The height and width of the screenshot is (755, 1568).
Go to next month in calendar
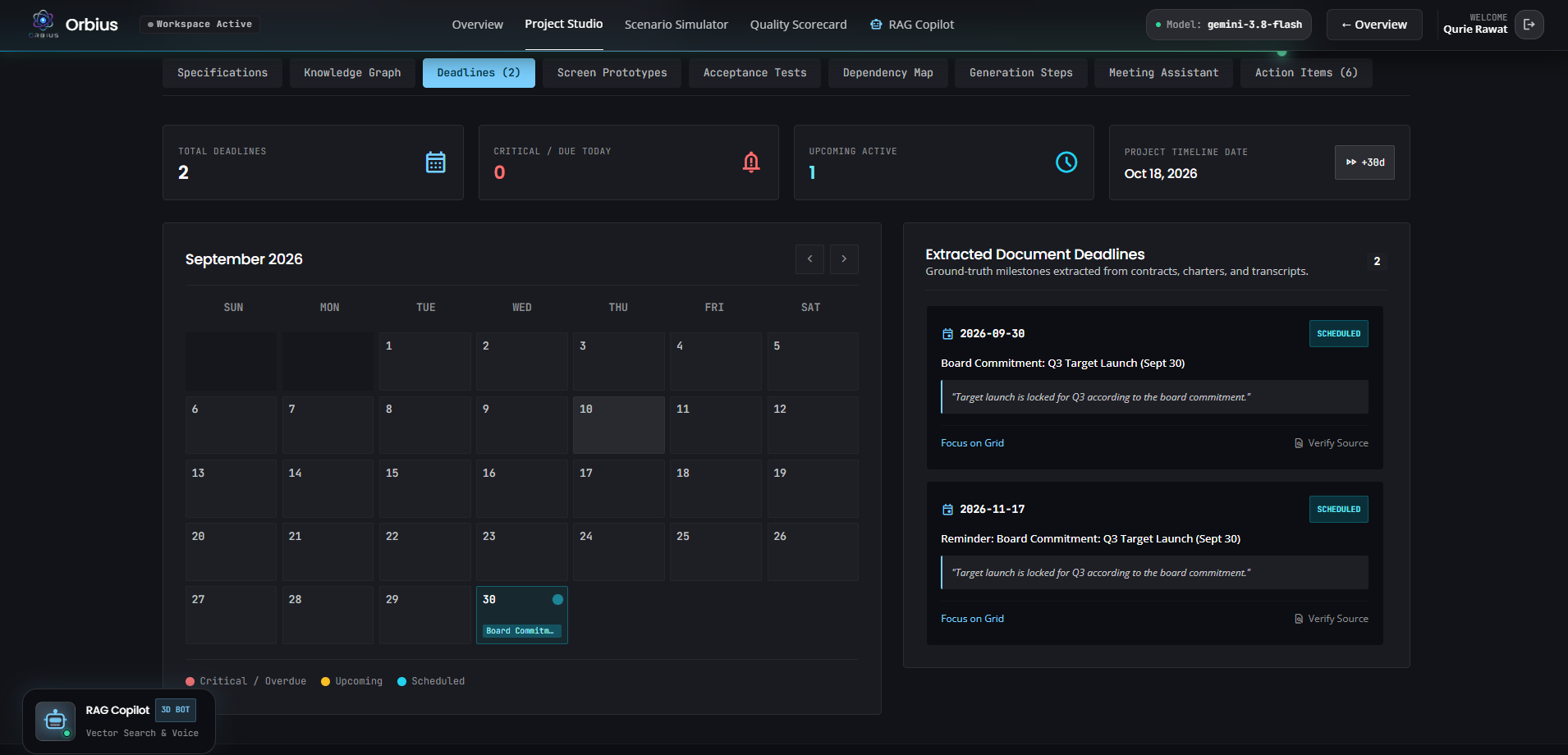pos(844,259)
